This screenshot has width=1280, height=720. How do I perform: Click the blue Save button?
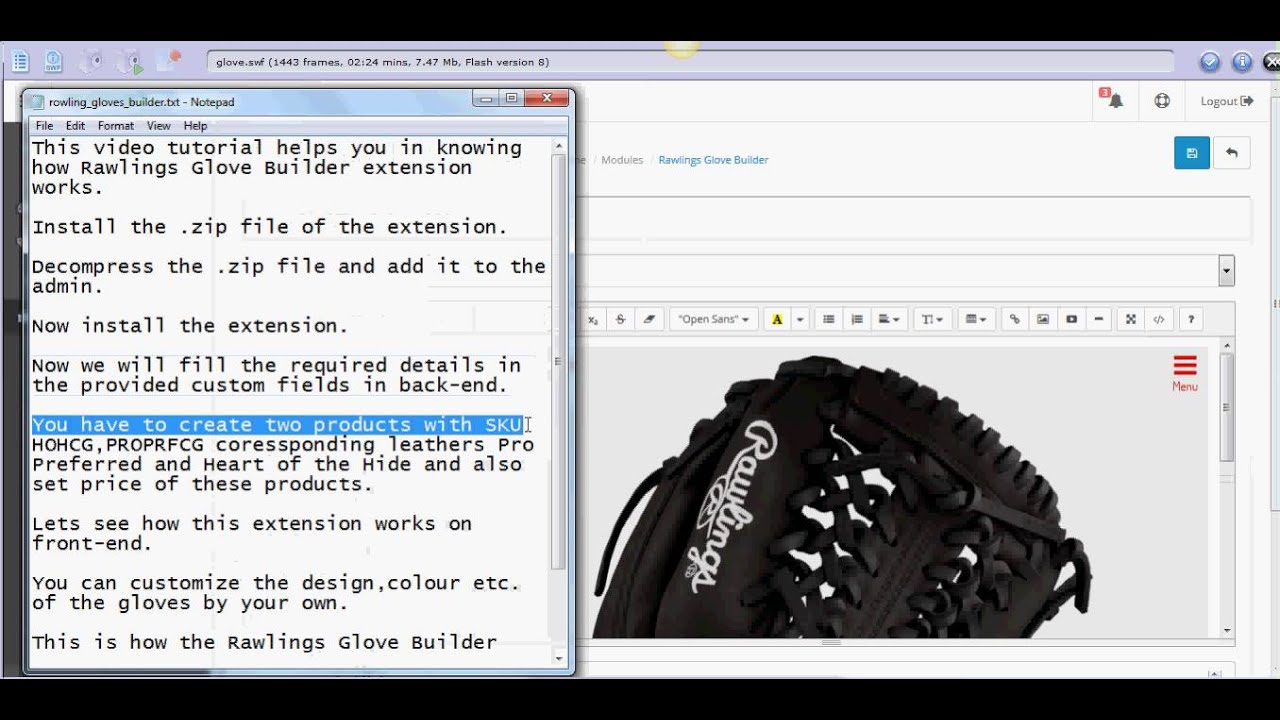[1192, 153]
